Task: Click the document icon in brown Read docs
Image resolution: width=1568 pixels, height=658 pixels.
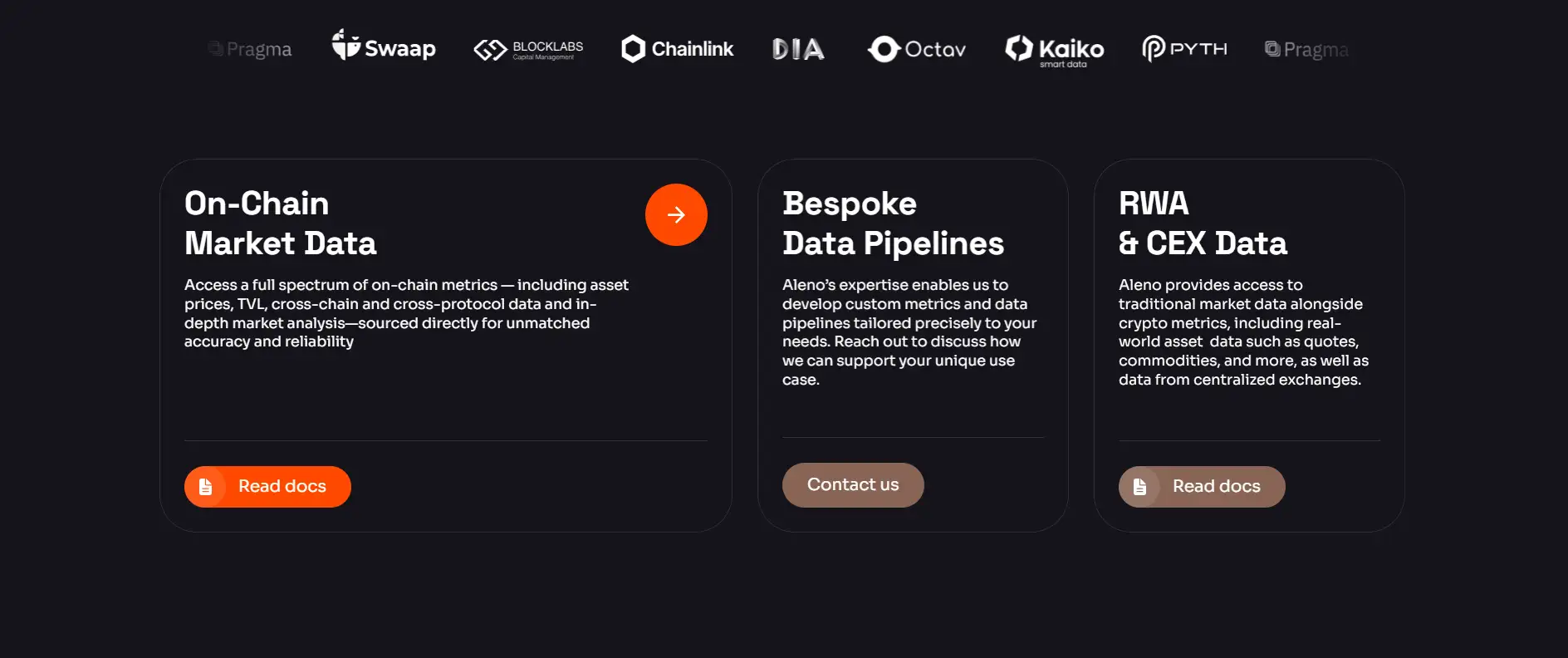Action: pos(1139,487)
